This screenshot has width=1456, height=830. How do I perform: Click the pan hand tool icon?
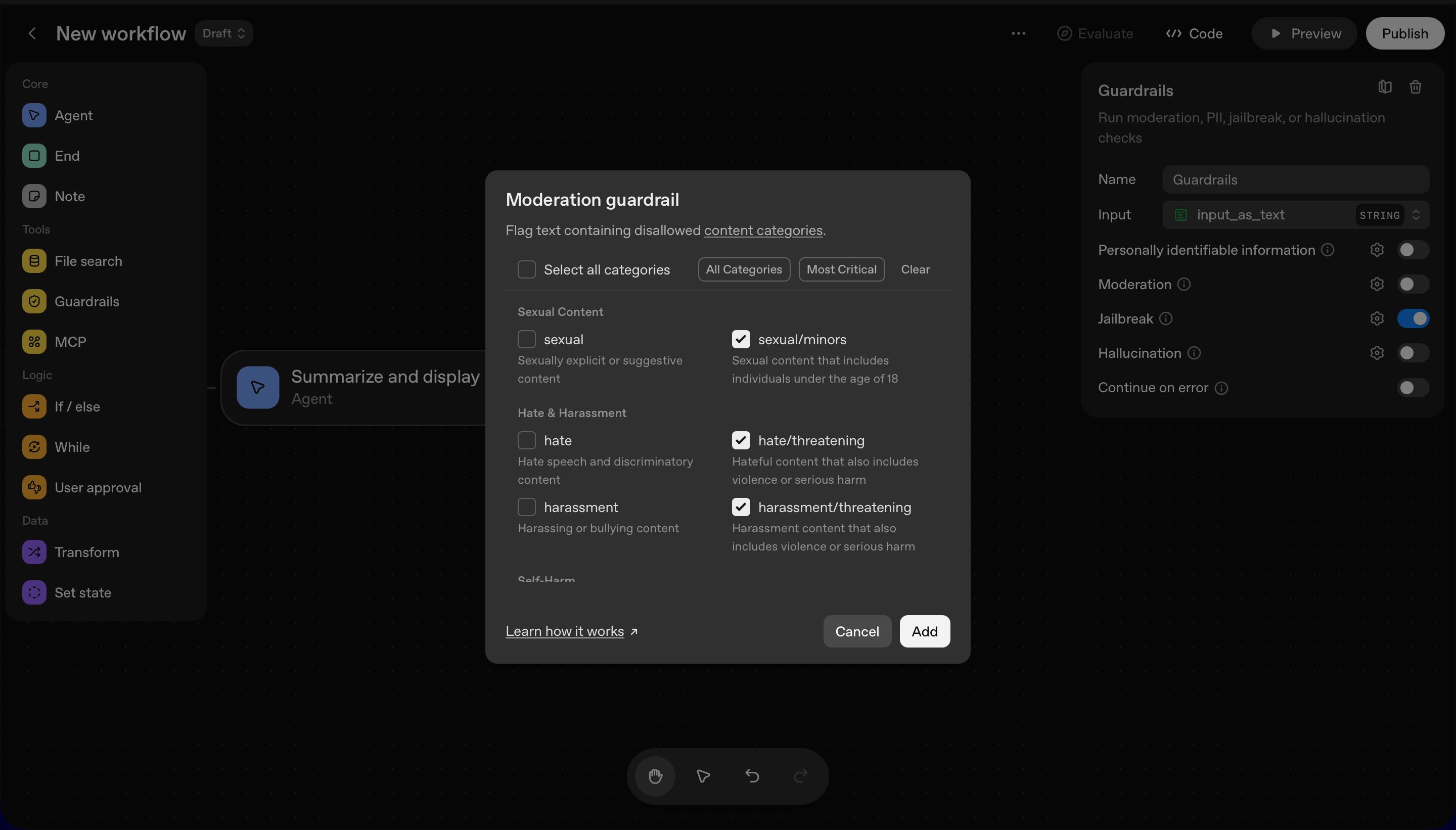pos(655,776)
